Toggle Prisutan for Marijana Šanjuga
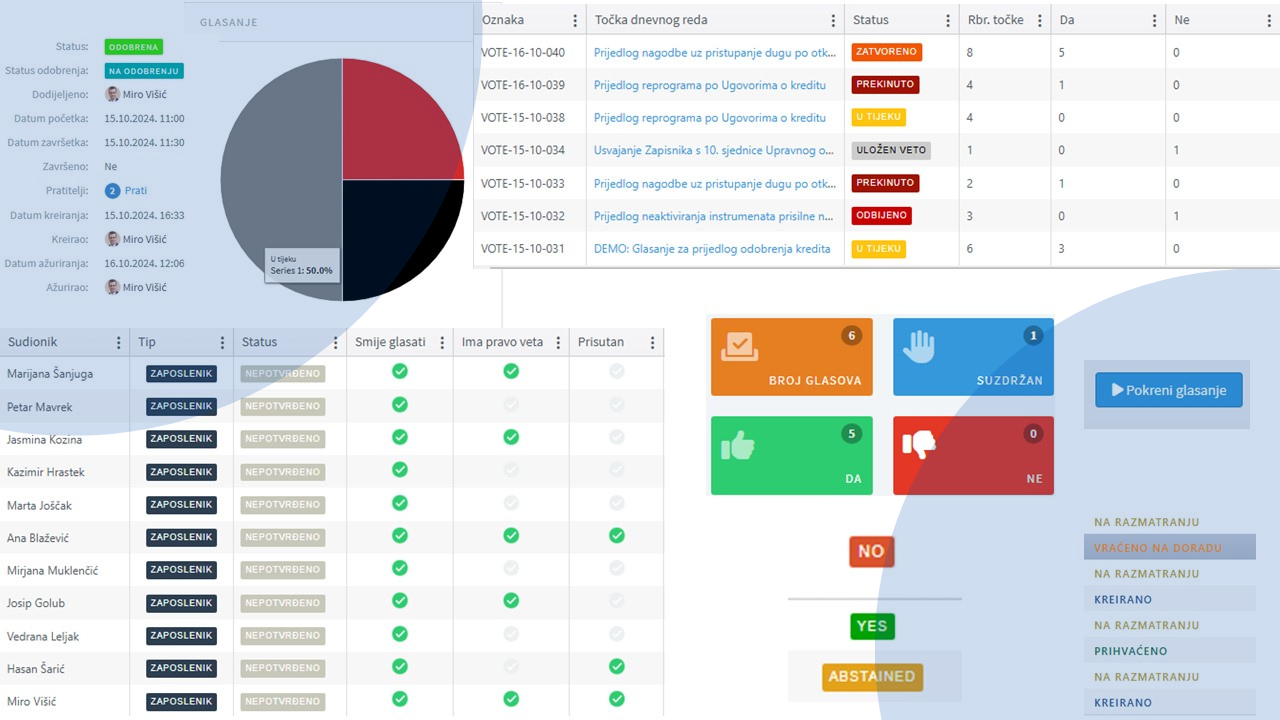Screen dimensions: 1280x720 (x=617, y=371)
